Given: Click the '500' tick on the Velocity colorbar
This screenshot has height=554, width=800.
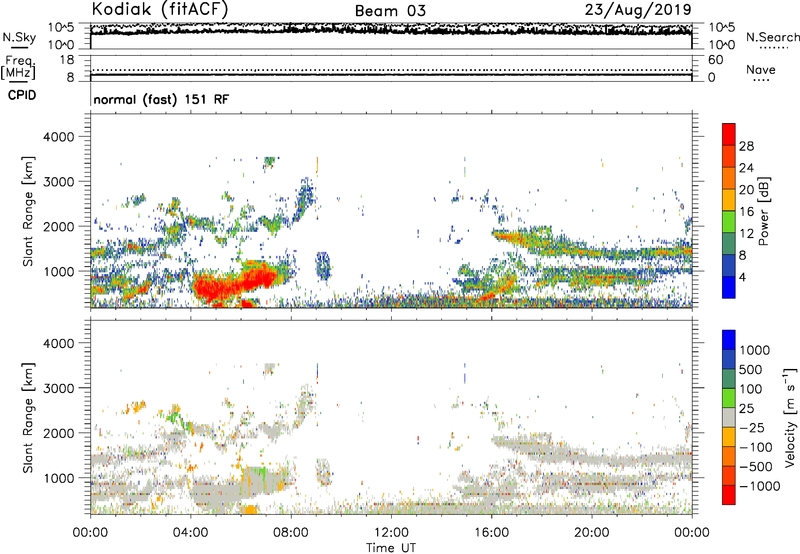Looking at the screenshot, I should (x=750, y=370).
